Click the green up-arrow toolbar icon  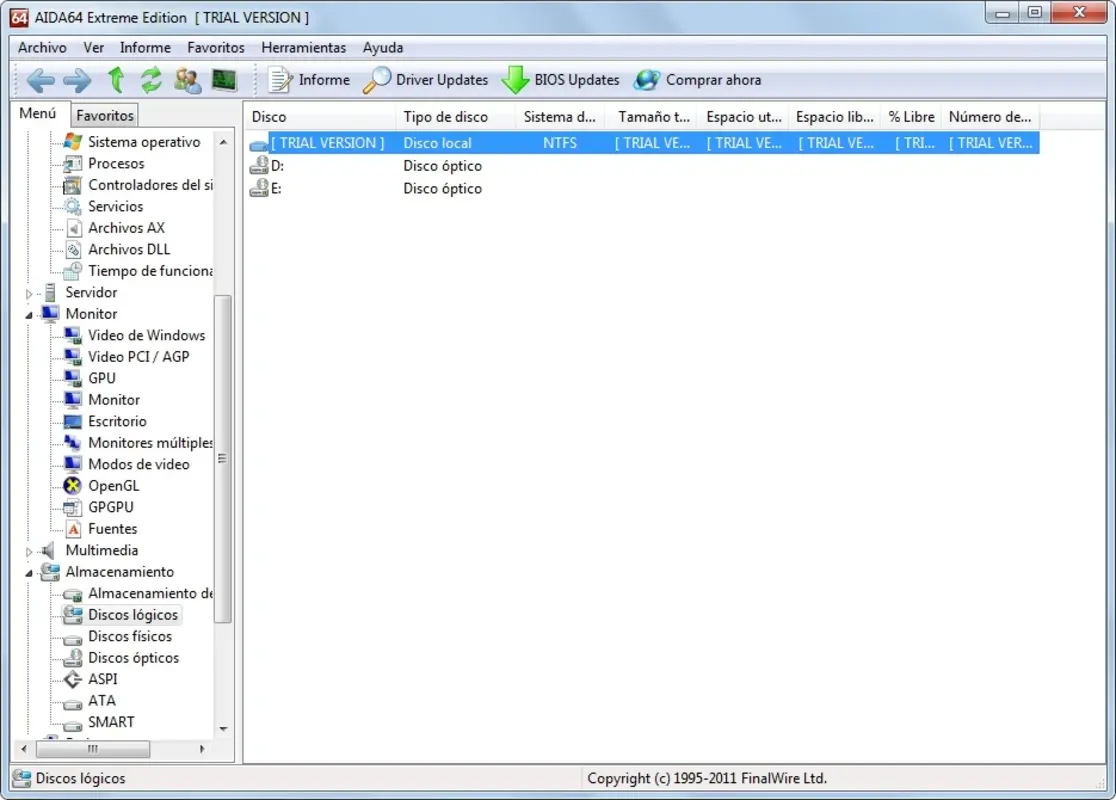117,80
